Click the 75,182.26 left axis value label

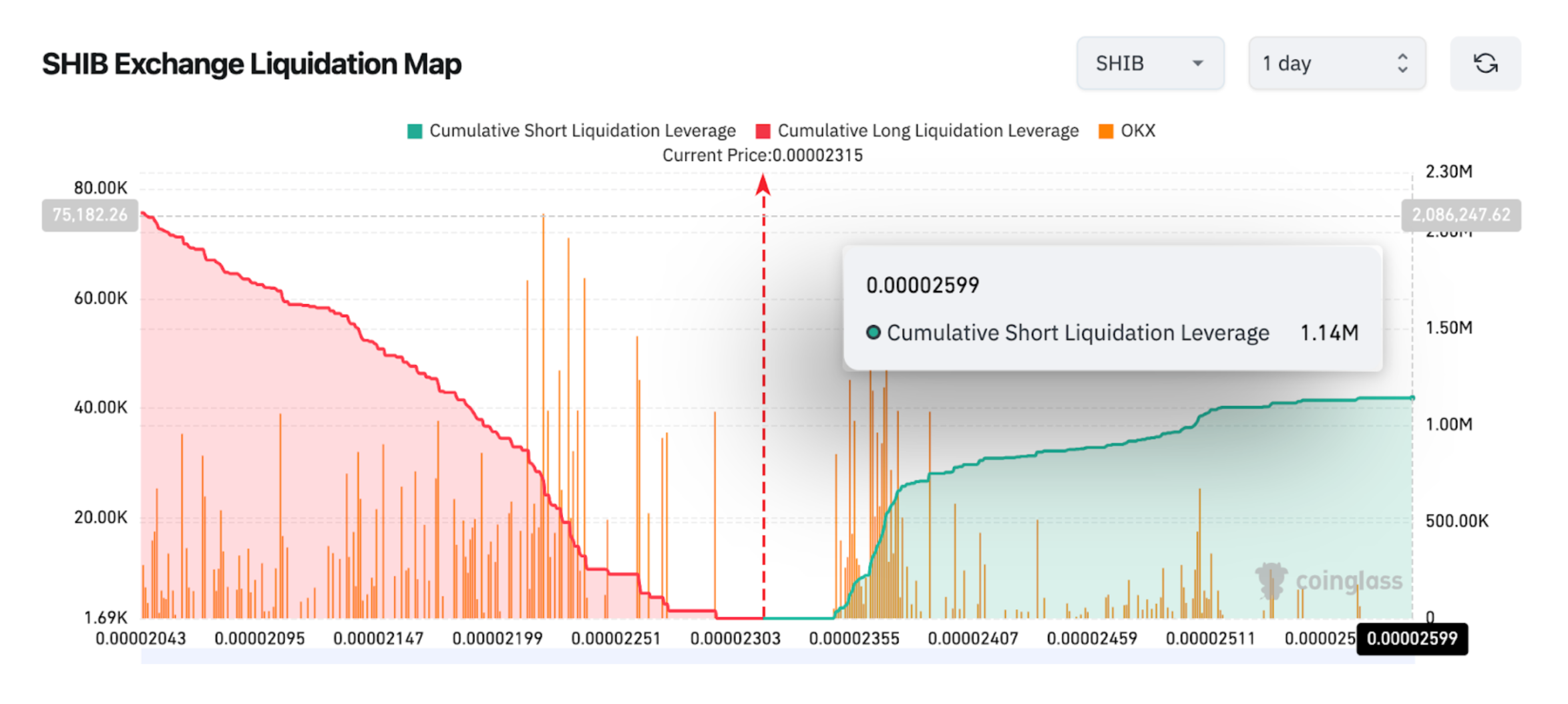pos(90,215)
